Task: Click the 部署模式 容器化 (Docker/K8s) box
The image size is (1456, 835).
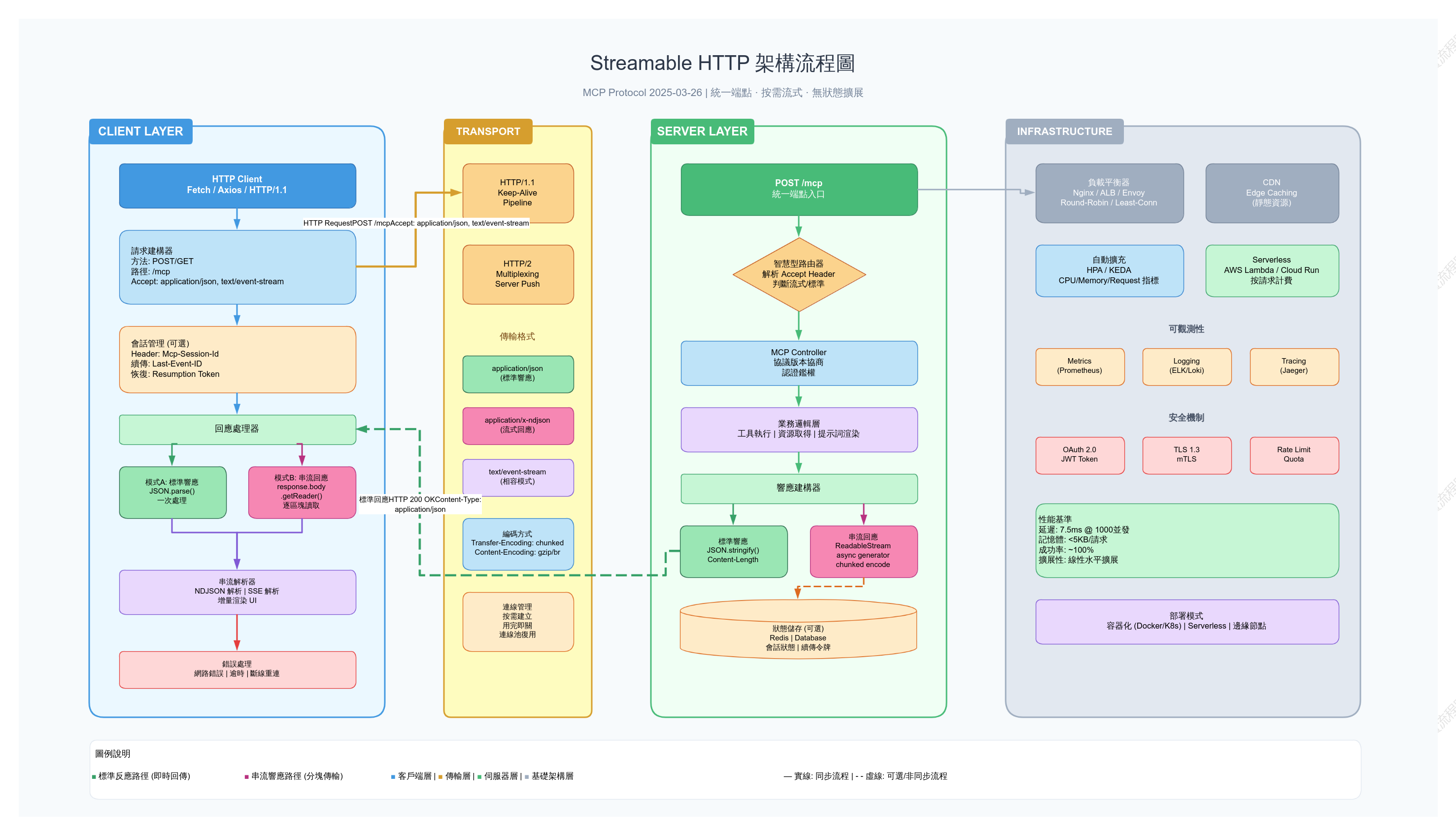Action: 1187,621
